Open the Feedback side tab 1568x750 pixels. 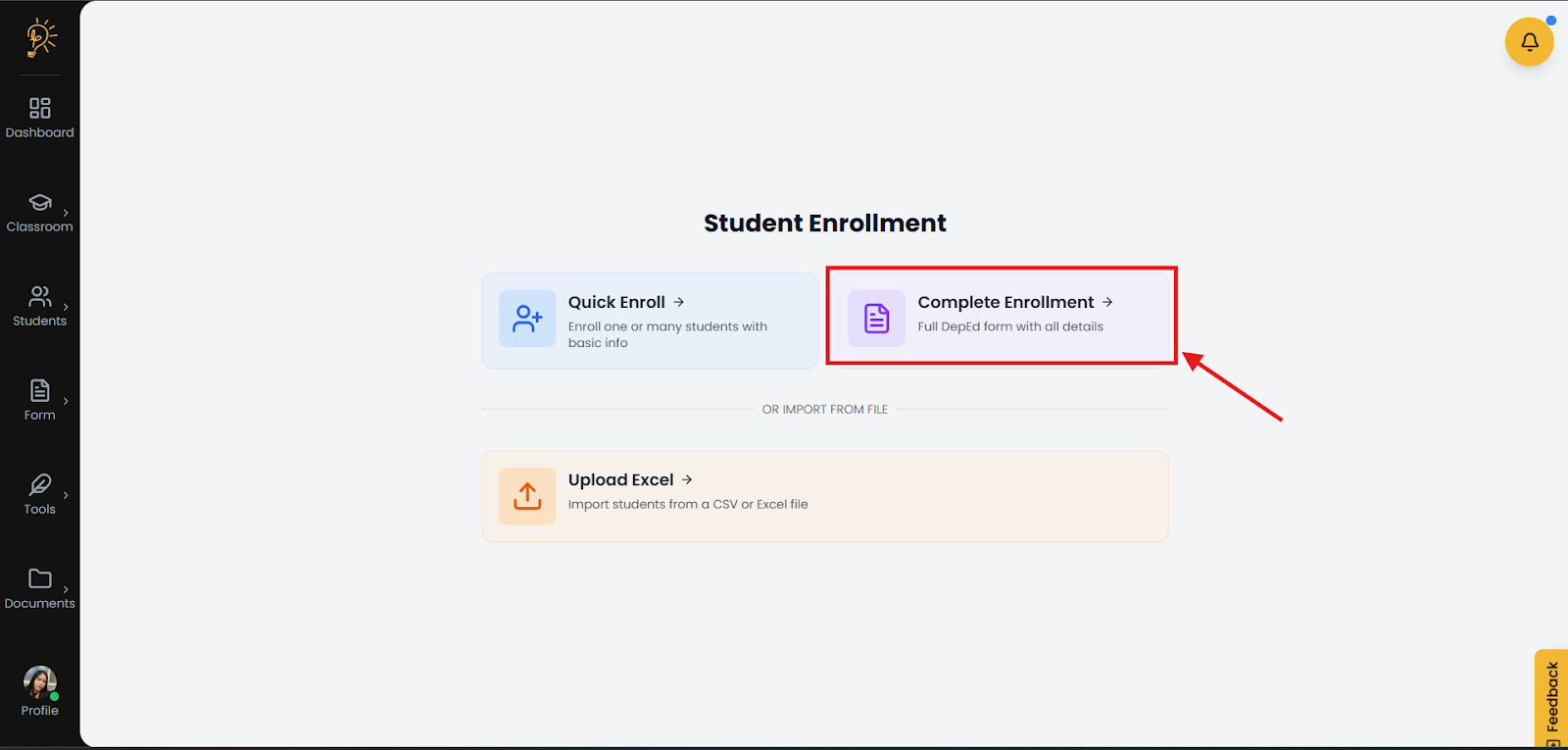pos(1552,698)
